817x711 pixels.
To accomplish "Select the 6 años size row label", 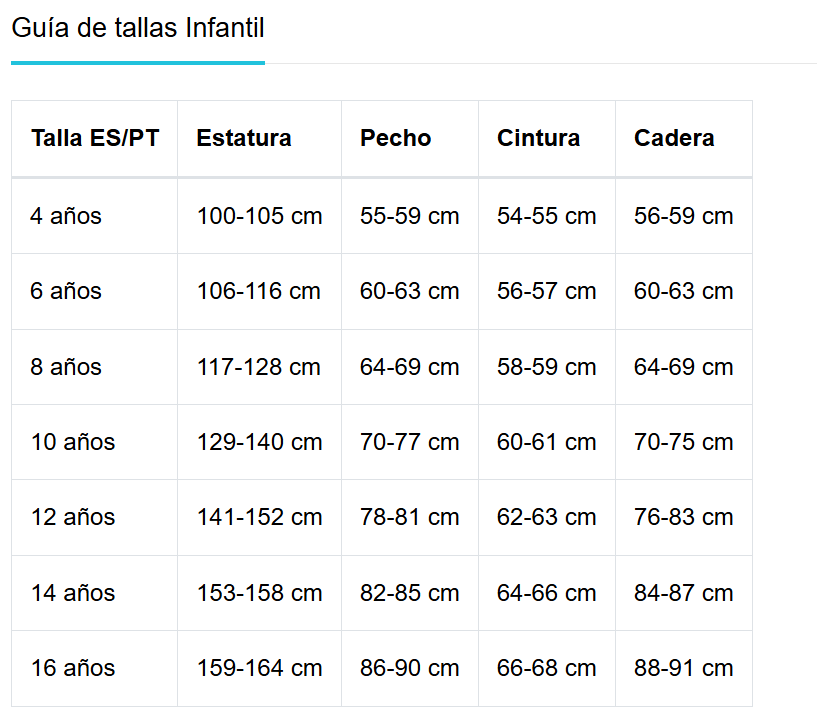I will 66,292.
